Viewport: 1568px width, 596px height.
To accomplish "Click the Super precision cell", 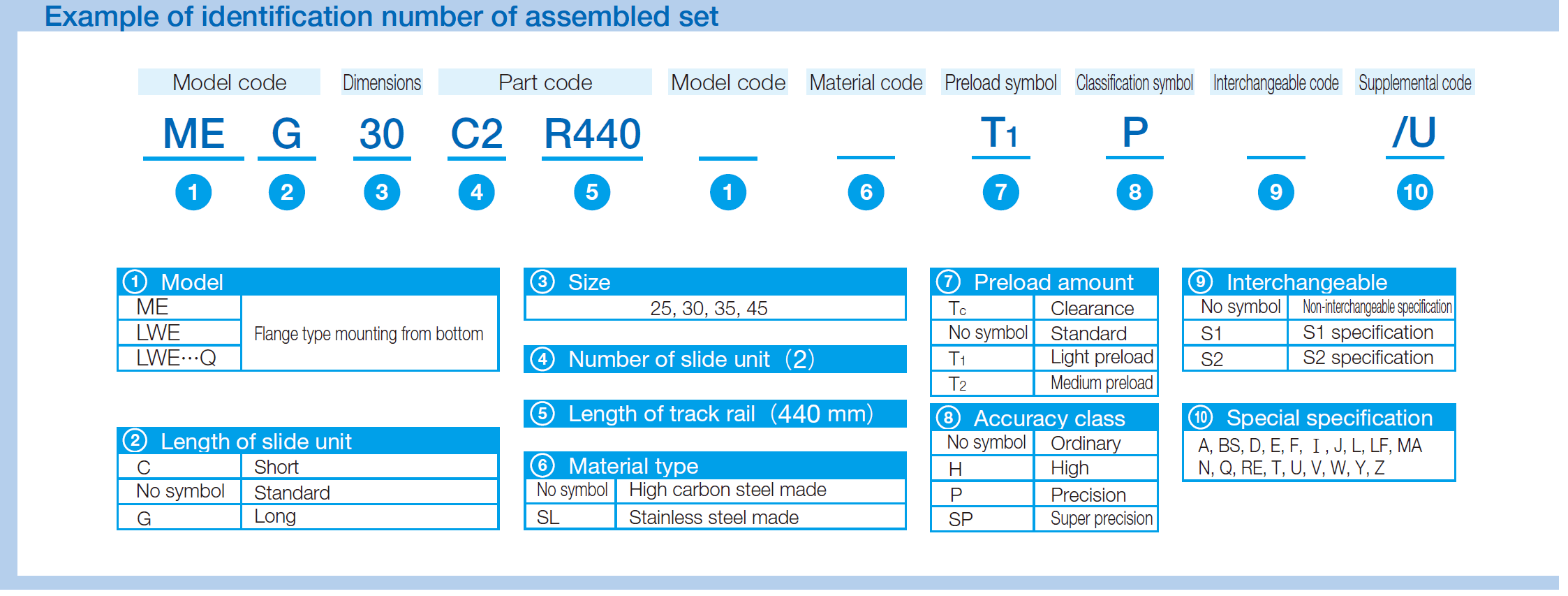I will click(x=1101, y=519).
